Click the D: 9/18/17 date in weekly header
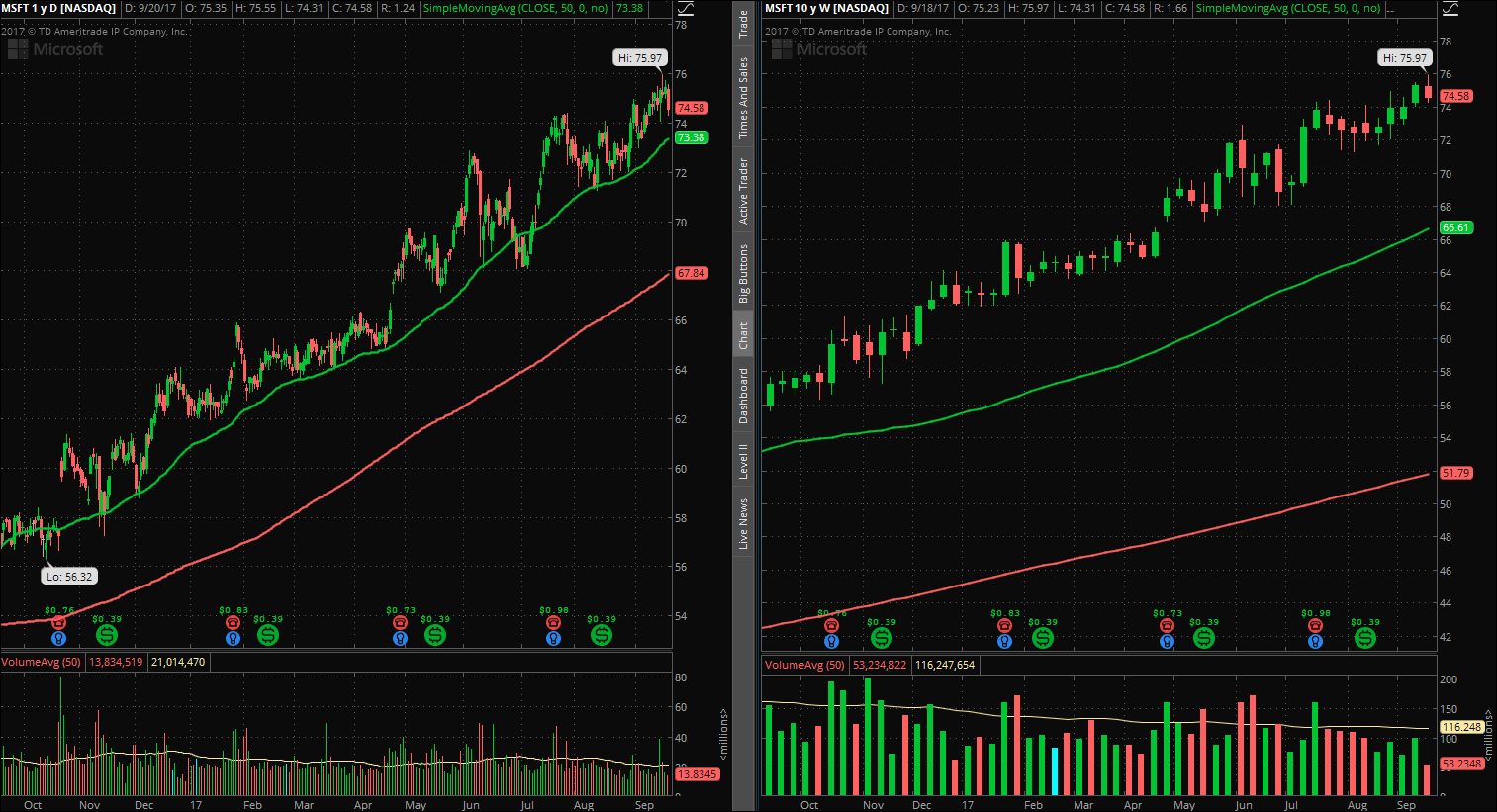The height and width of the screenshot is (812, 1497). [924, 8]
